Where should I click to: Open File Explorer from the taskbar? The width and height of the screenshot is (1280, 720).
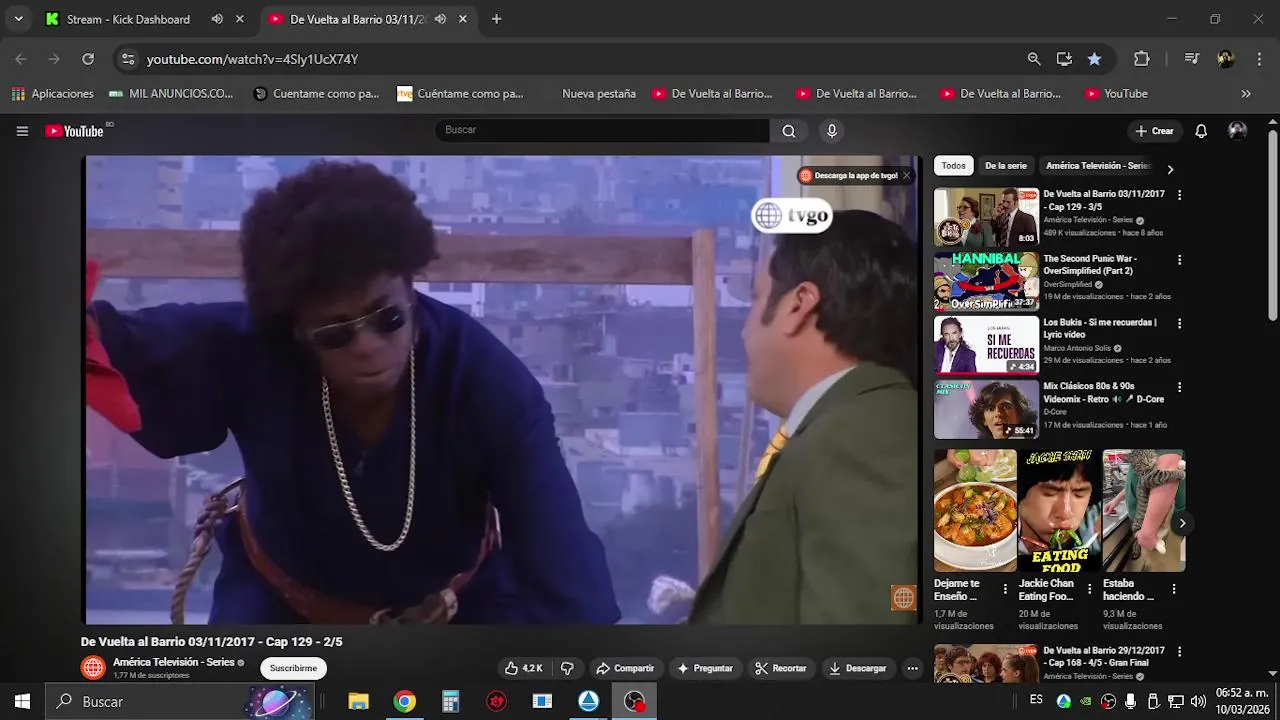click(x=358, y=701)
